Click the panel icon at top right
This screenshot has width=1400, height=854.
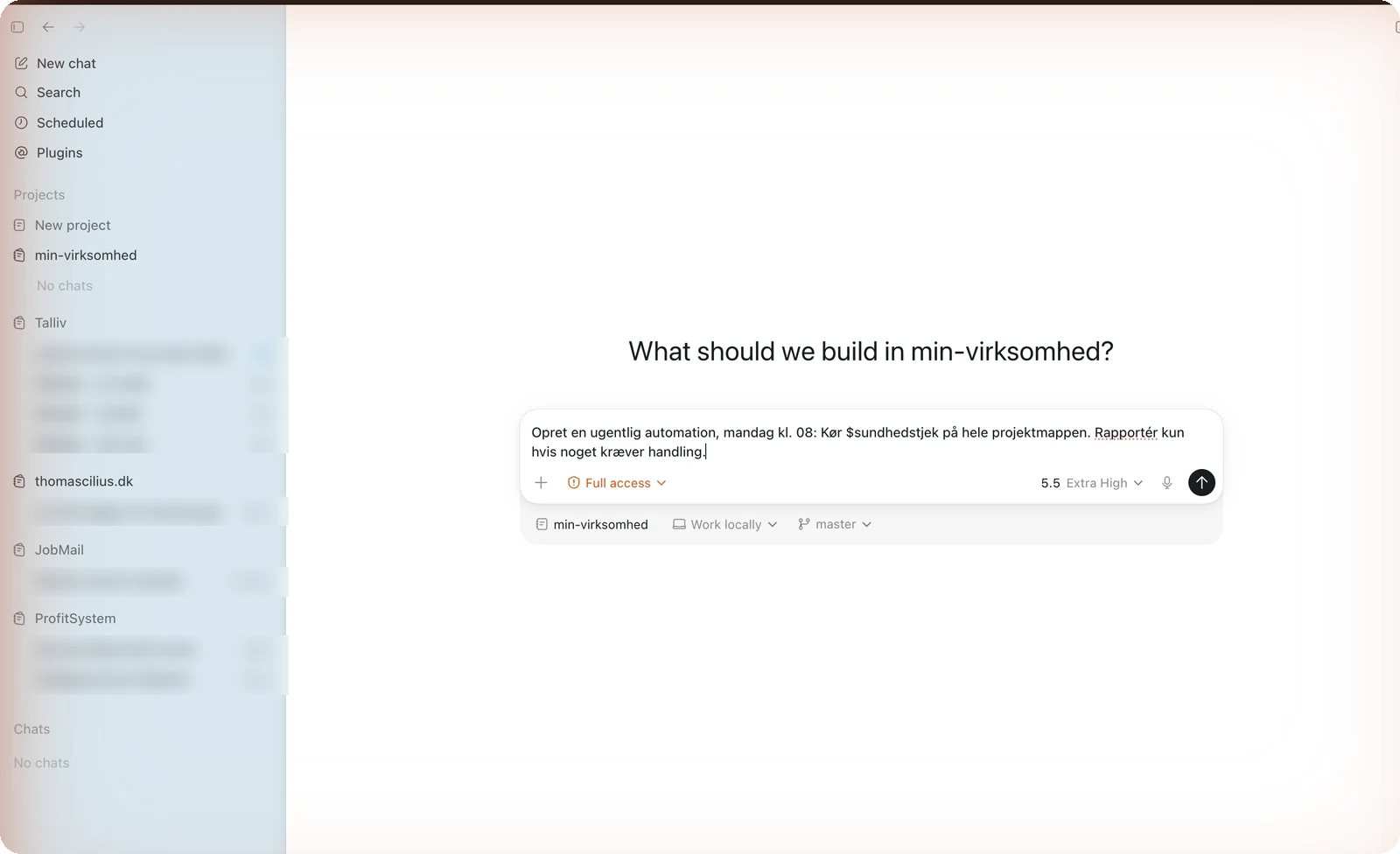tap(1396, 27)
